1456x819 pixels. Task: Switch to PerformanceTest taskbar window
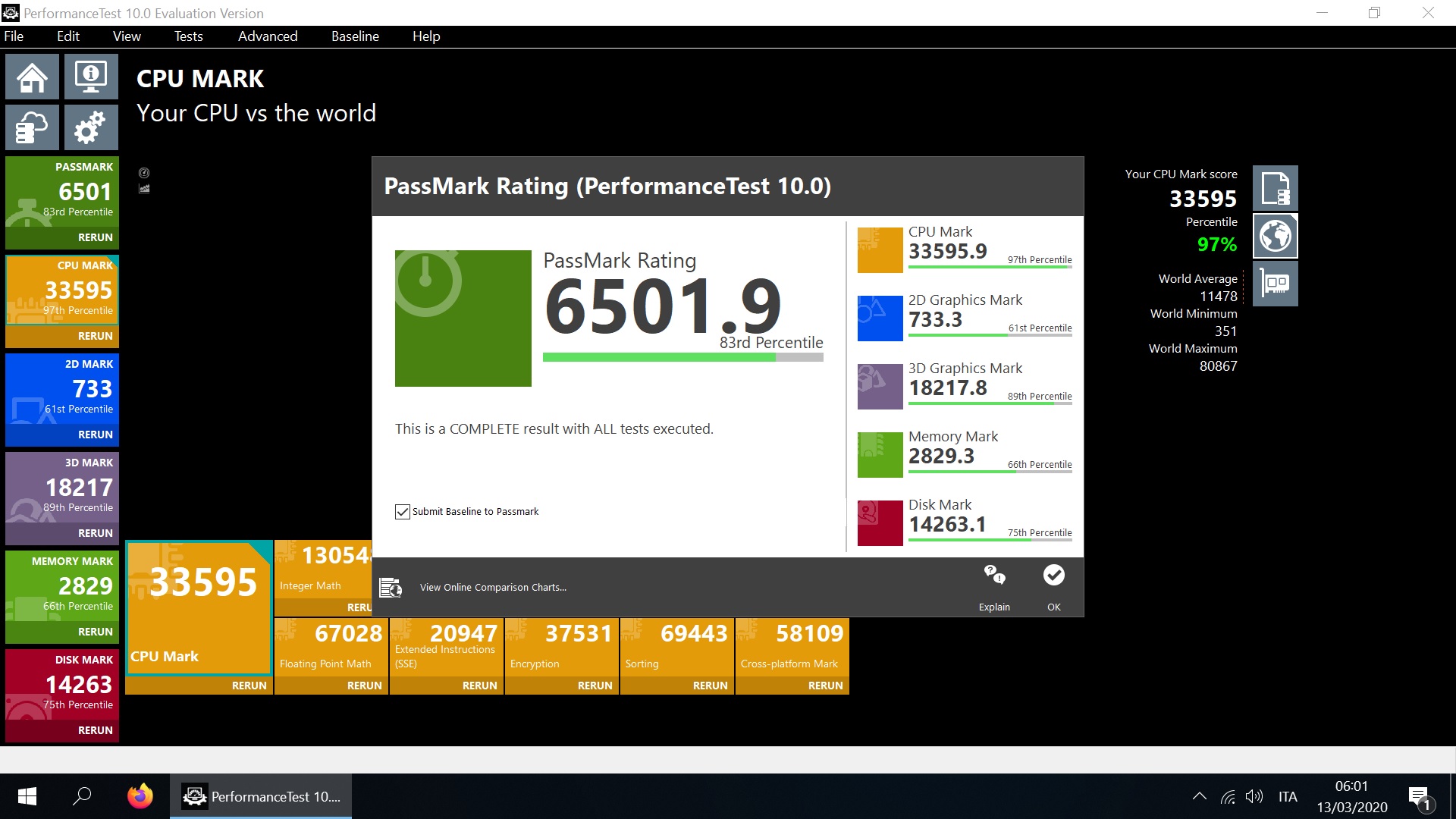[x=261, y=796]
